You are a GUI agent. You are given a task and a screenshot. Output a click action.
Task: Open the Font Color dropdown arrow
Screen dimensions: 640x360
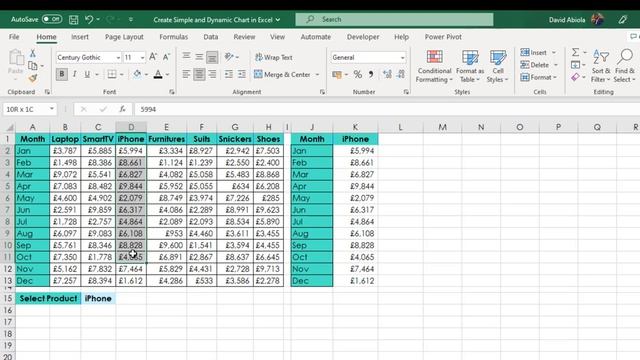point(167,75)
